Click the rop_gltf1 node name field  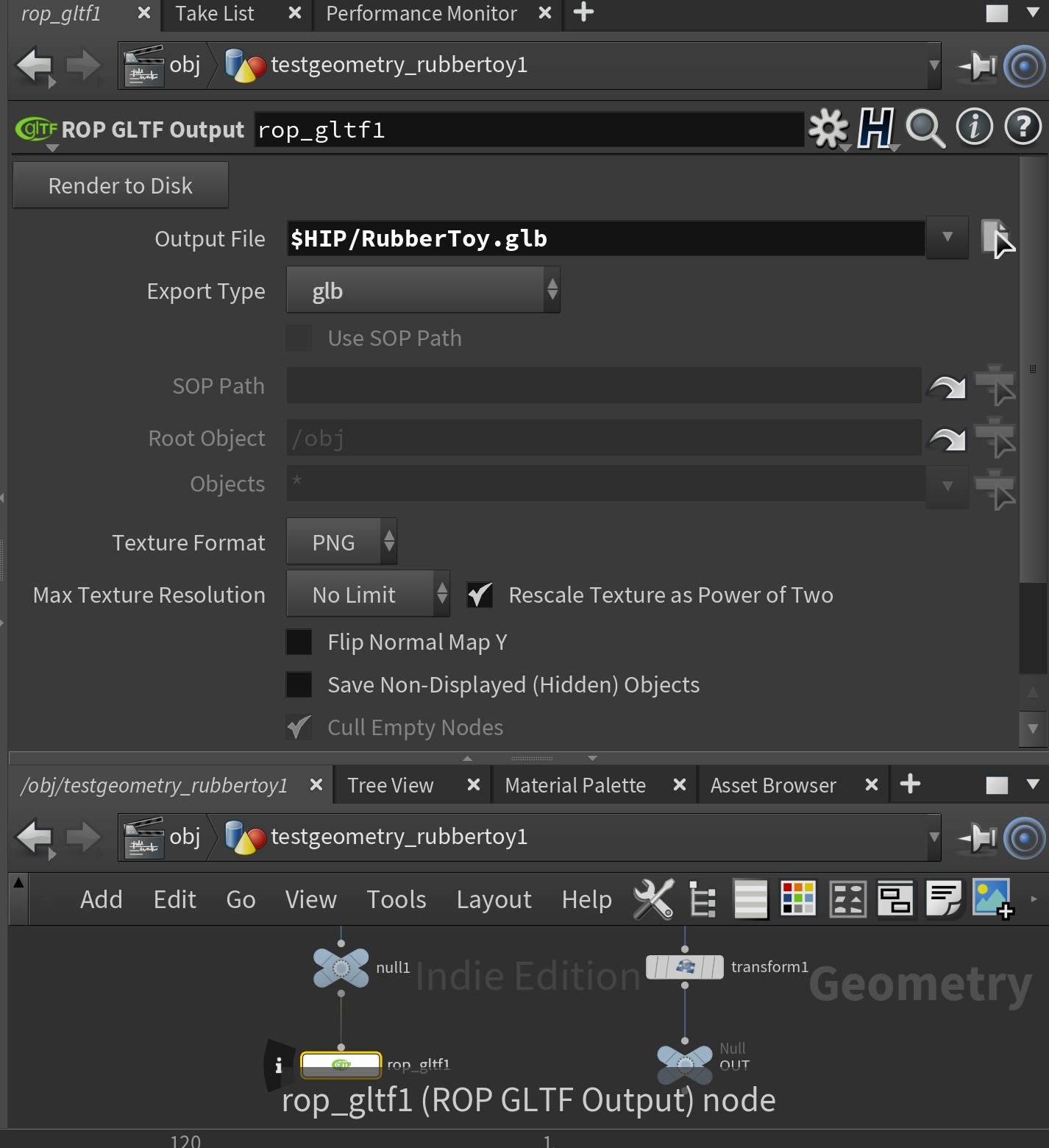528,130
